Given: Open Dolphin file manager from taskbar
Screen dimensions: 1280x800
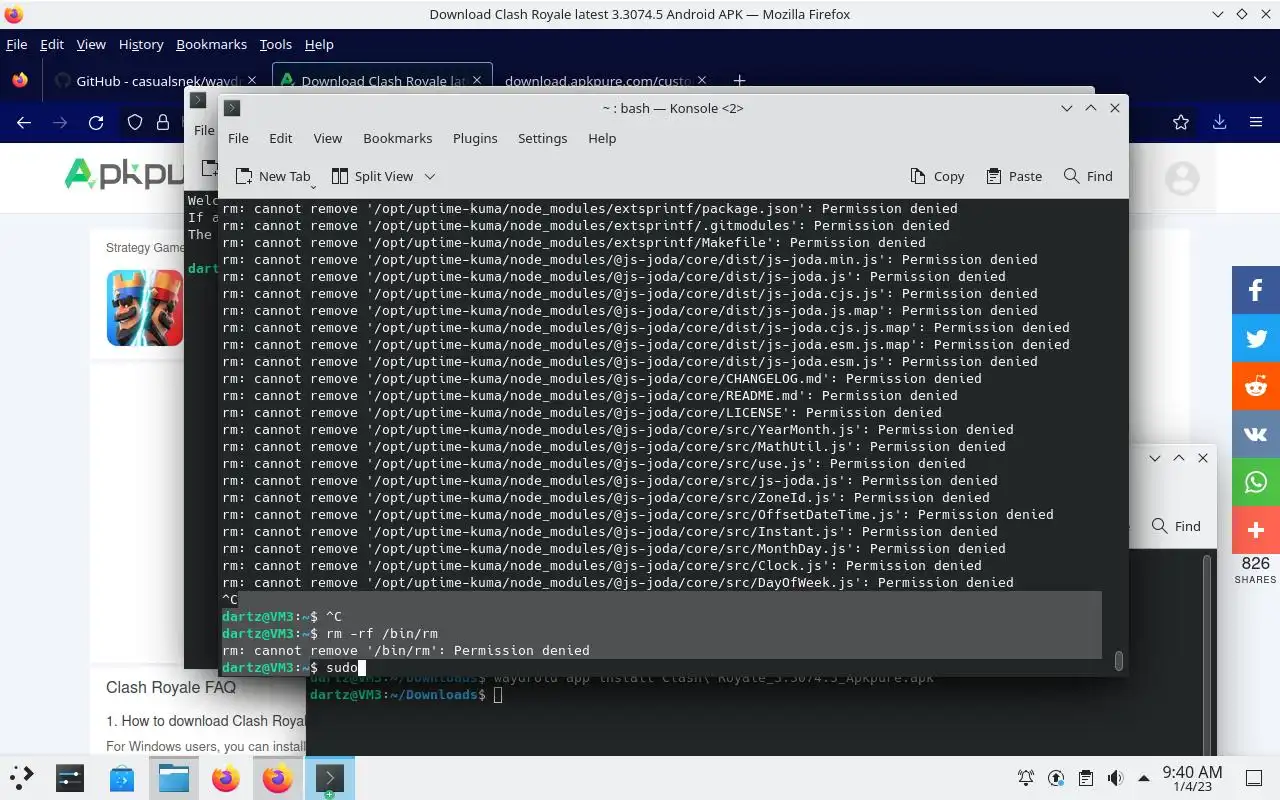Looking at the screenshot, I should [173, 777].
